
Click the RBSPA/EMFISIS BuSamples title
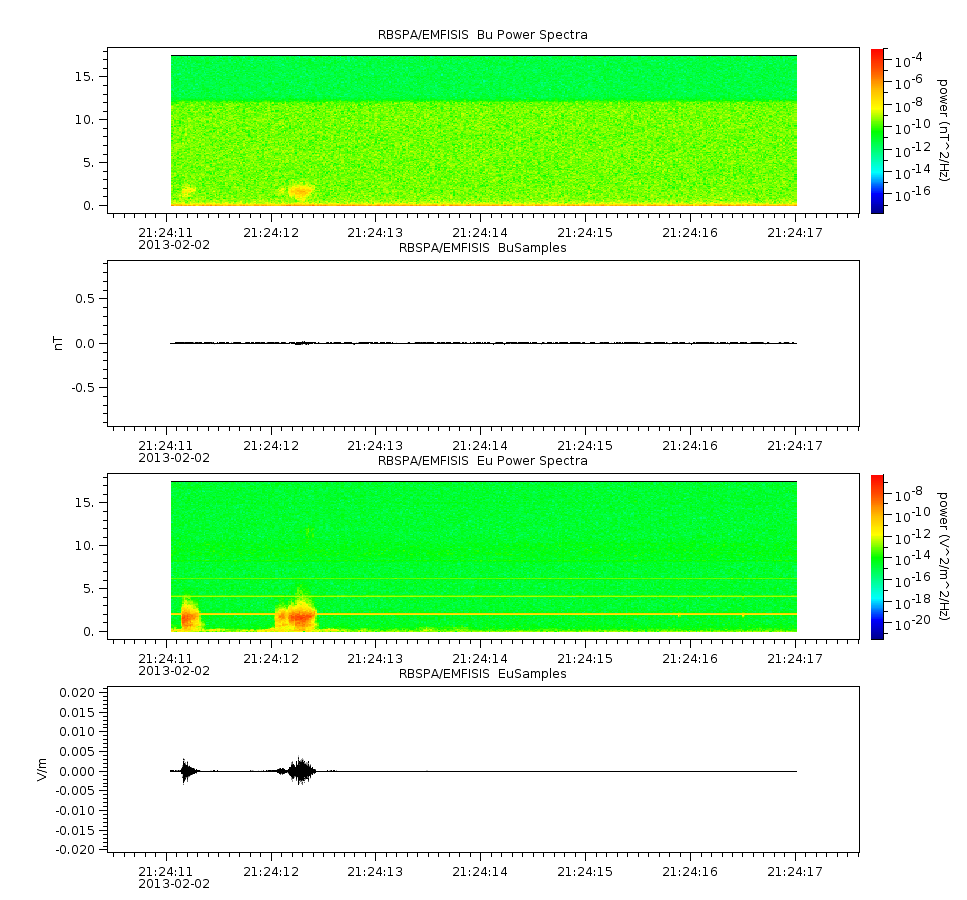[482, 248]
